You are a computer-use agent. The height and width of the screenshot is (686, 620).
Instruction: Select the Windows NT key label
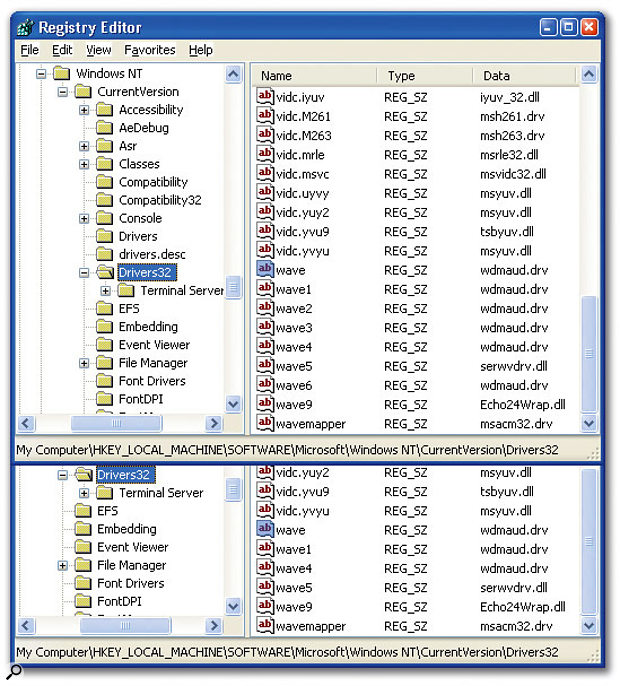click(109, 74)
